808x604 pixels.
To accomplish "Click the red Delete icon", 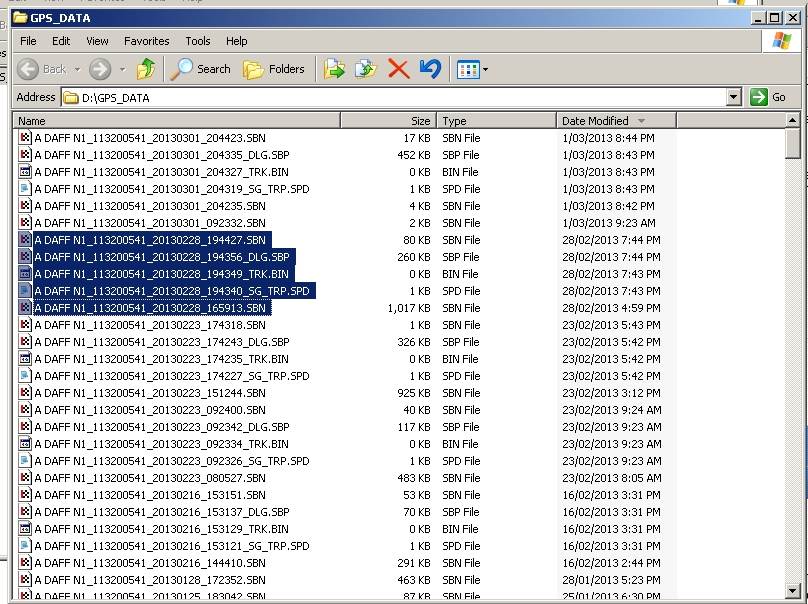I will pyautogui.click(x=398, y=69).
